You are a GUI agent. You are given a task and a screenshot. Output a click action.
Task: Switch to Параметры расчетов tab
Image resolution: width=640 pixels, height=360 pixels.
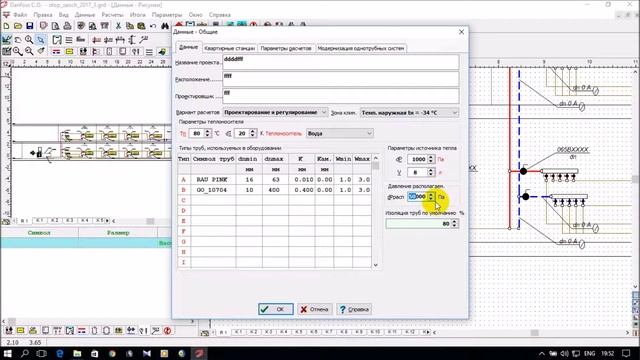point(286,48)
